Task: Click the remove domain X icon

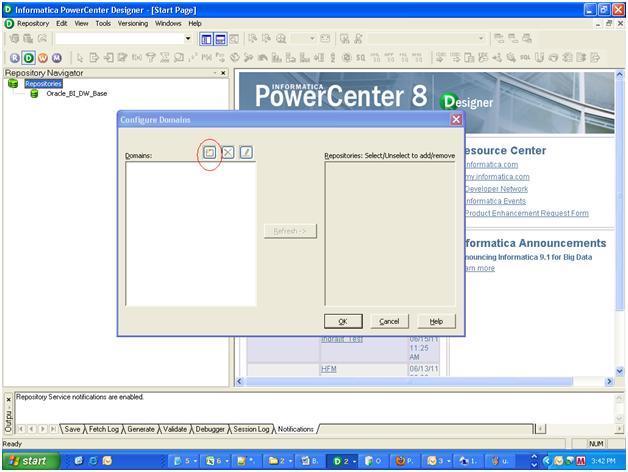Action: pos(228,152)
